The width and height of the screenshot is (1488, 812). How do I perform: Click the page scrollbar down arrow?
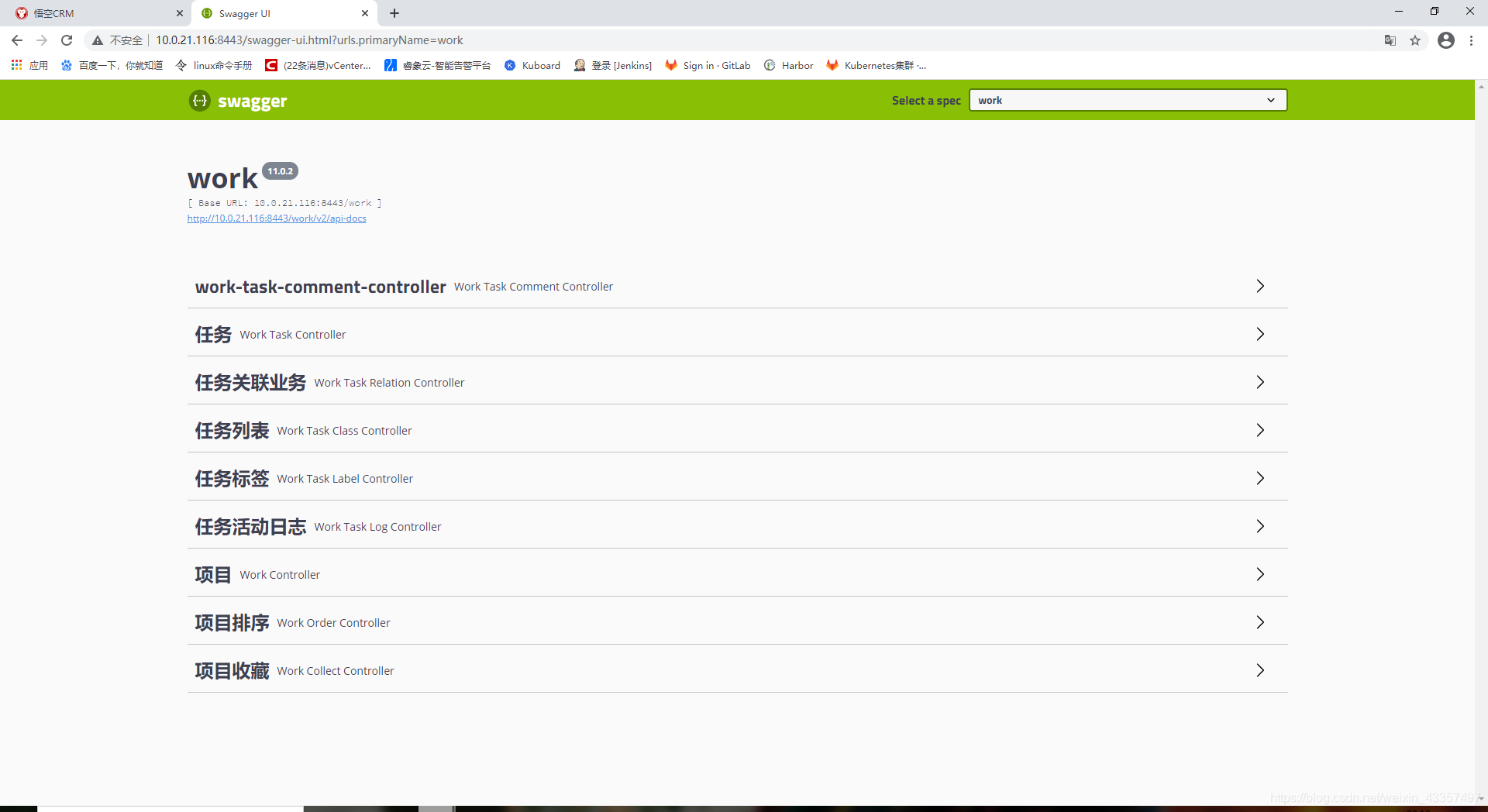tap(1481, 799)
